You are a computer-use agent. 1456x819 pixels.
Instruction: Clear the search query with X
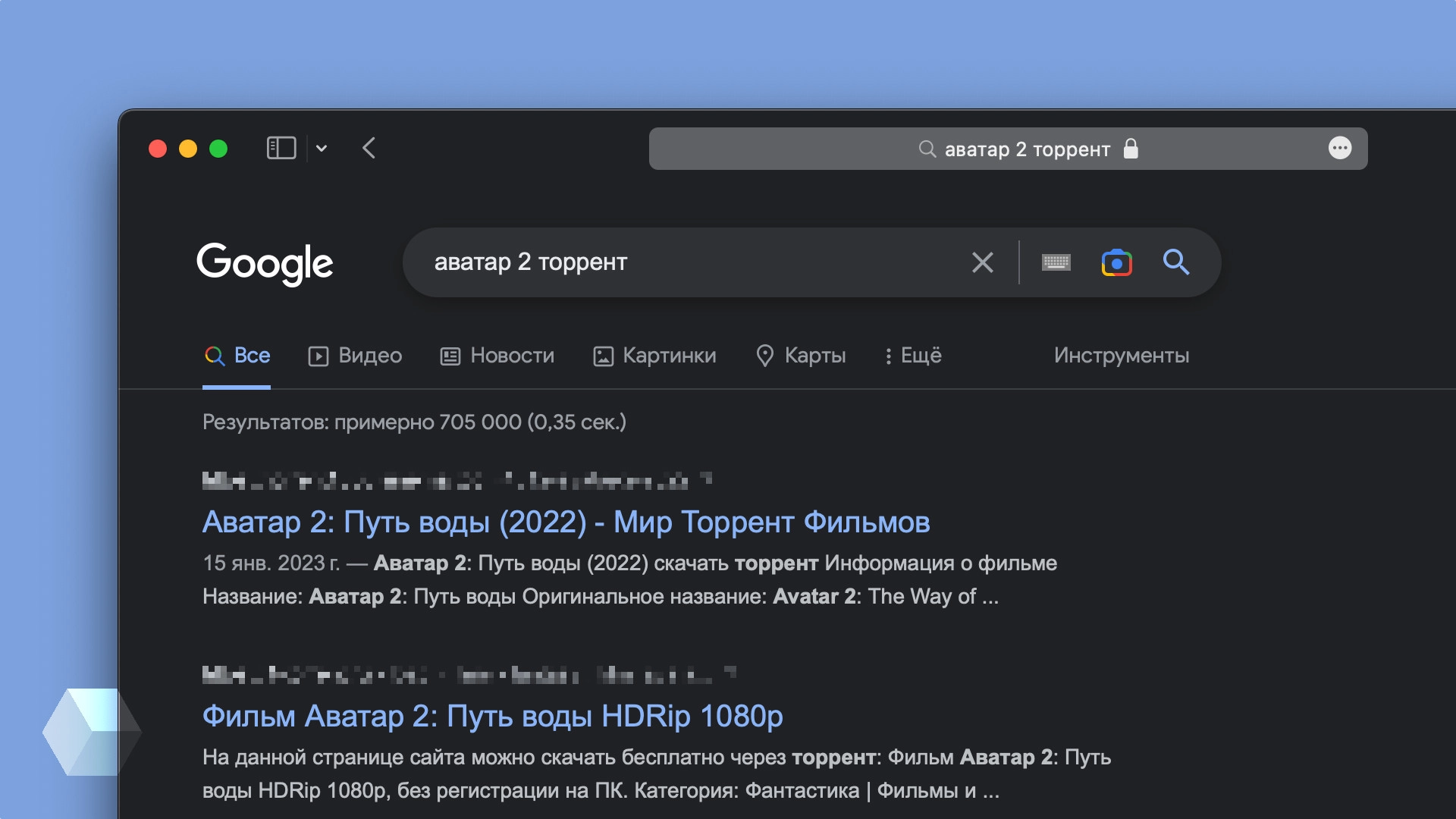(x=983, y=262)
